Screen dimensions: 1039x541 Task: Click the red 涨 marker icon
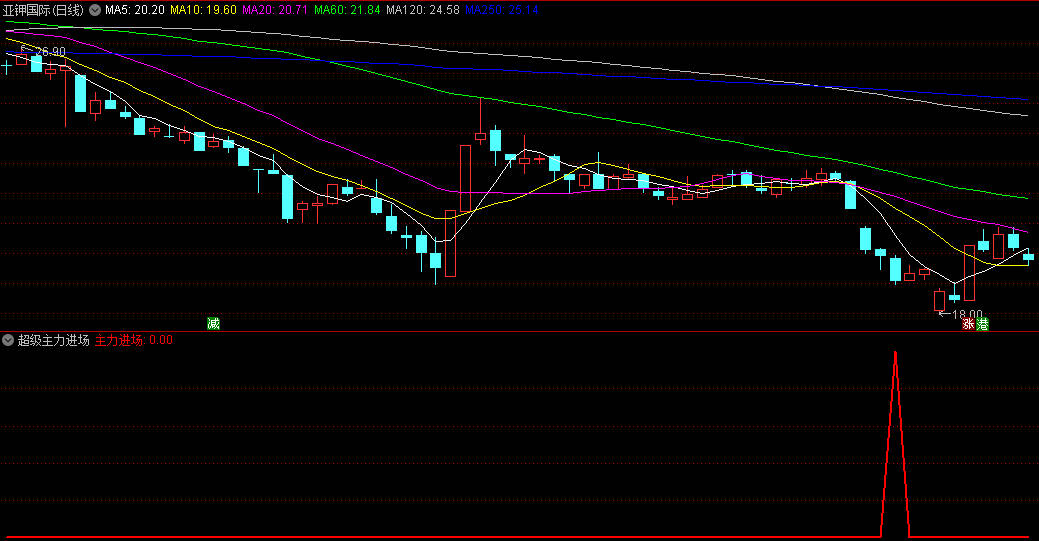[968, 324]
